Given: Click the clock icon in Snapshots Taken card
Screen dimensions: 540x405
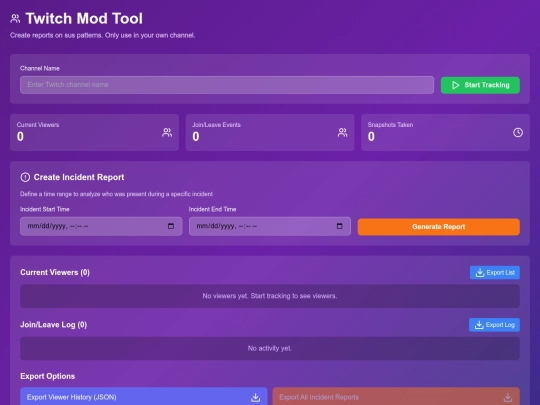Looking at the screenshot, I should (518, 133).
